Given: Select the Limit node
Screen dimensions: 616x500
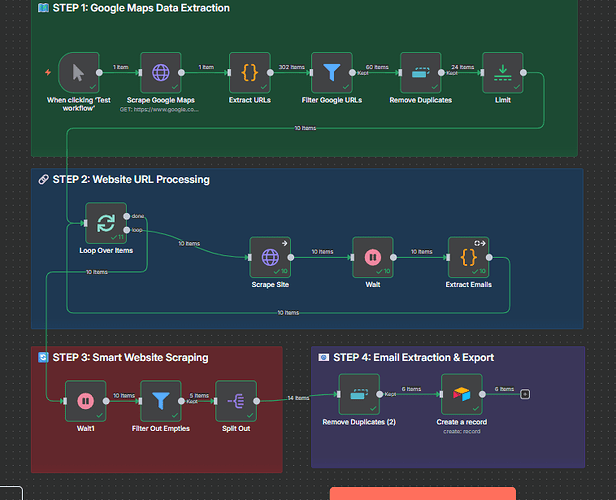Looking at the screenshot, I should (503, 73).
